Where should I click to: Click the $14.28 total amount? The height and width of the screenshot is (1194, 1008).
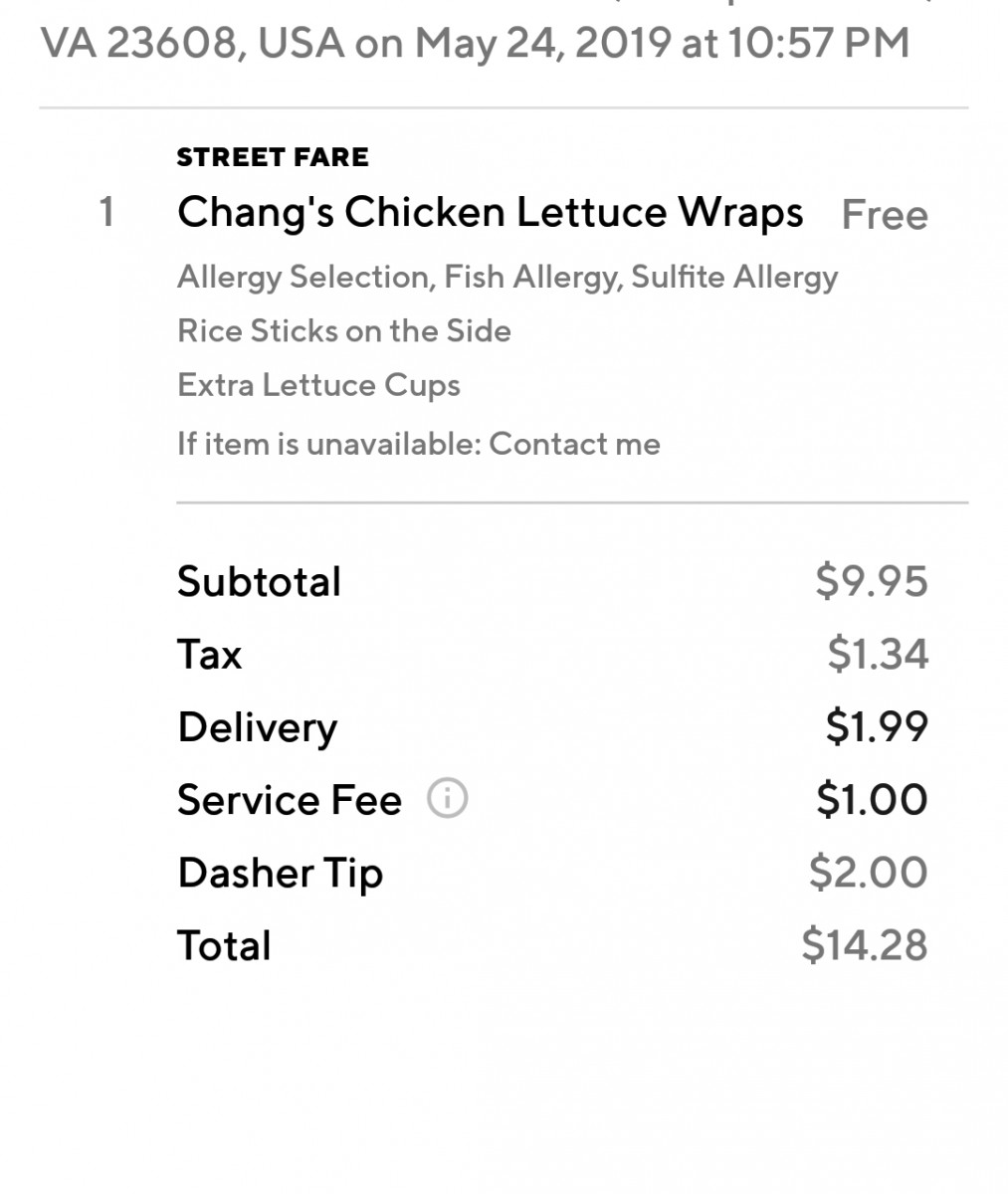(864, 945)
